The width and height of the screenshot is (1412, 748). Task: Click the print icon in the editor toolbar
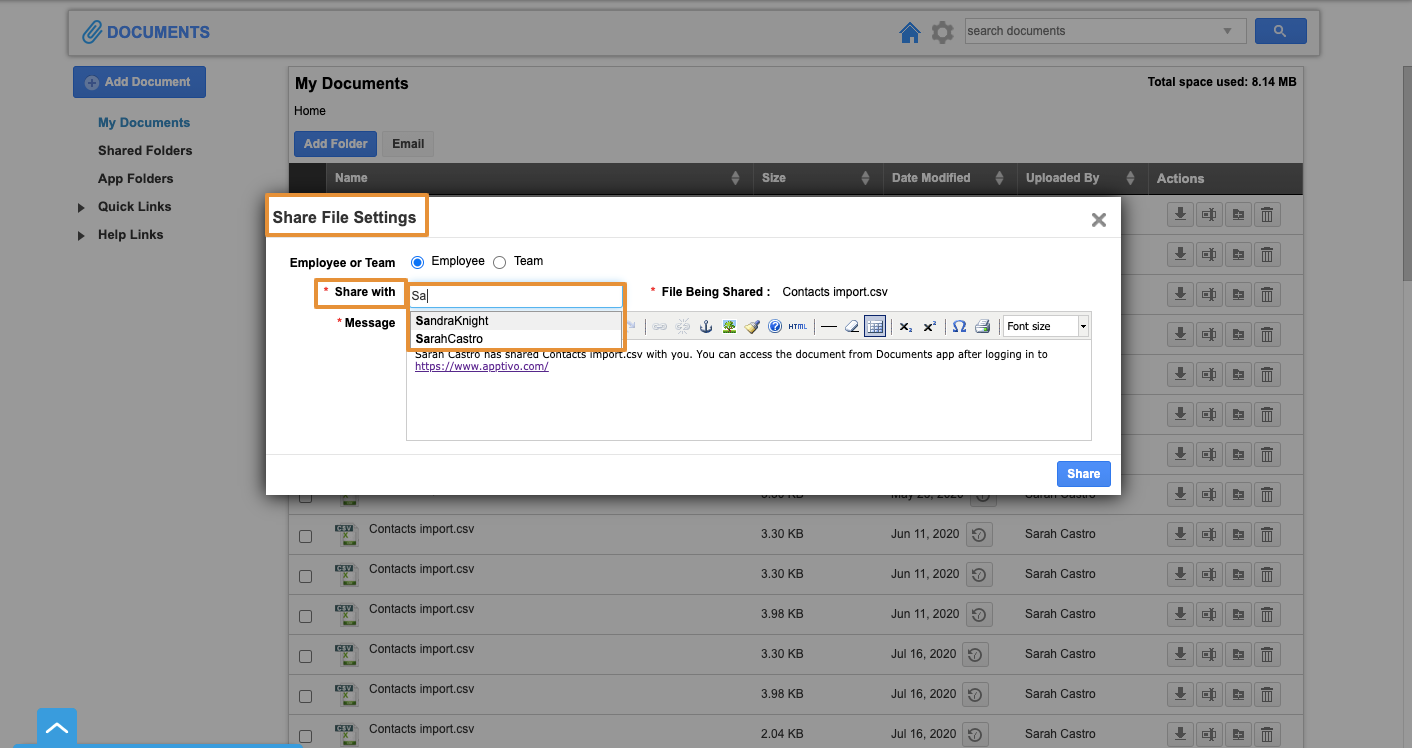982,327
